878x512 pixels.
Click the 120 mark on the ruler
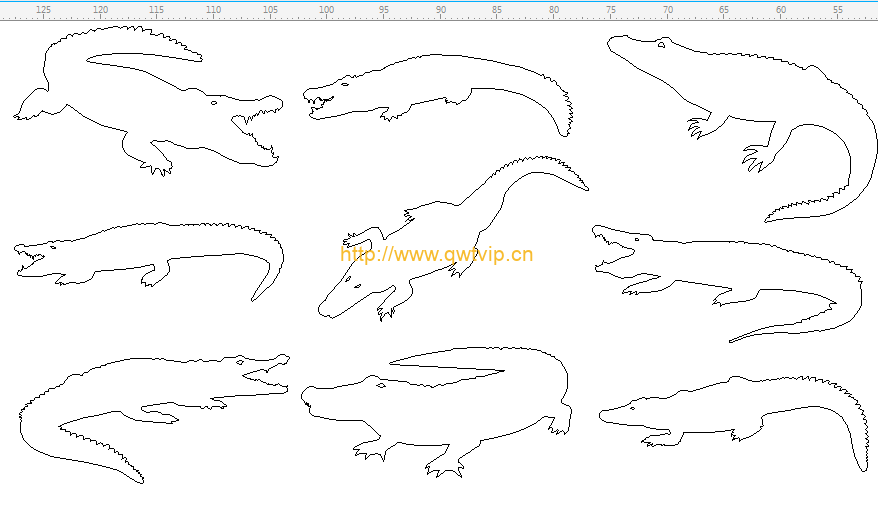100,10
